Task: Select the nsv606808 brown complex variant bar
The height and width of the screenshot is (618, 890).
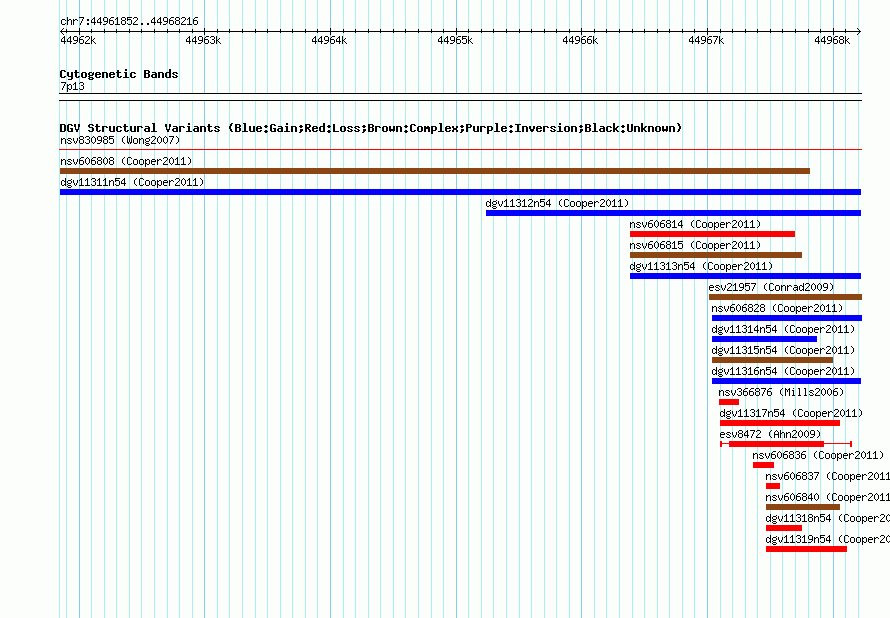Action: pyautogui.click(x=435, y=171)
